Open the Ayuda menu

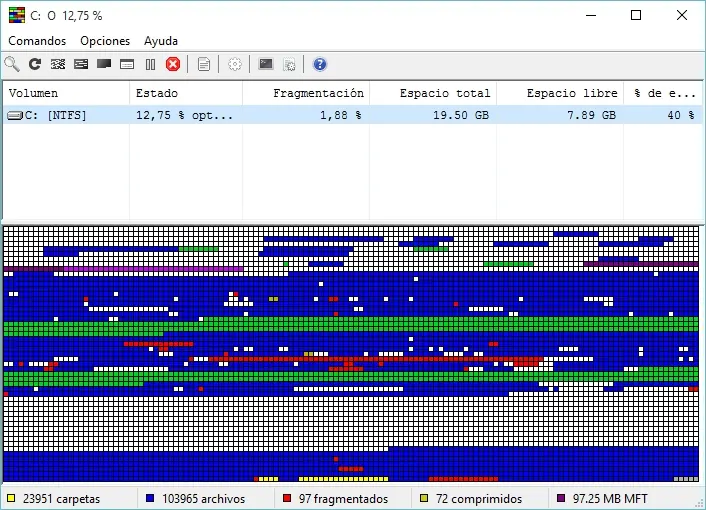click(x=161, y=41)
